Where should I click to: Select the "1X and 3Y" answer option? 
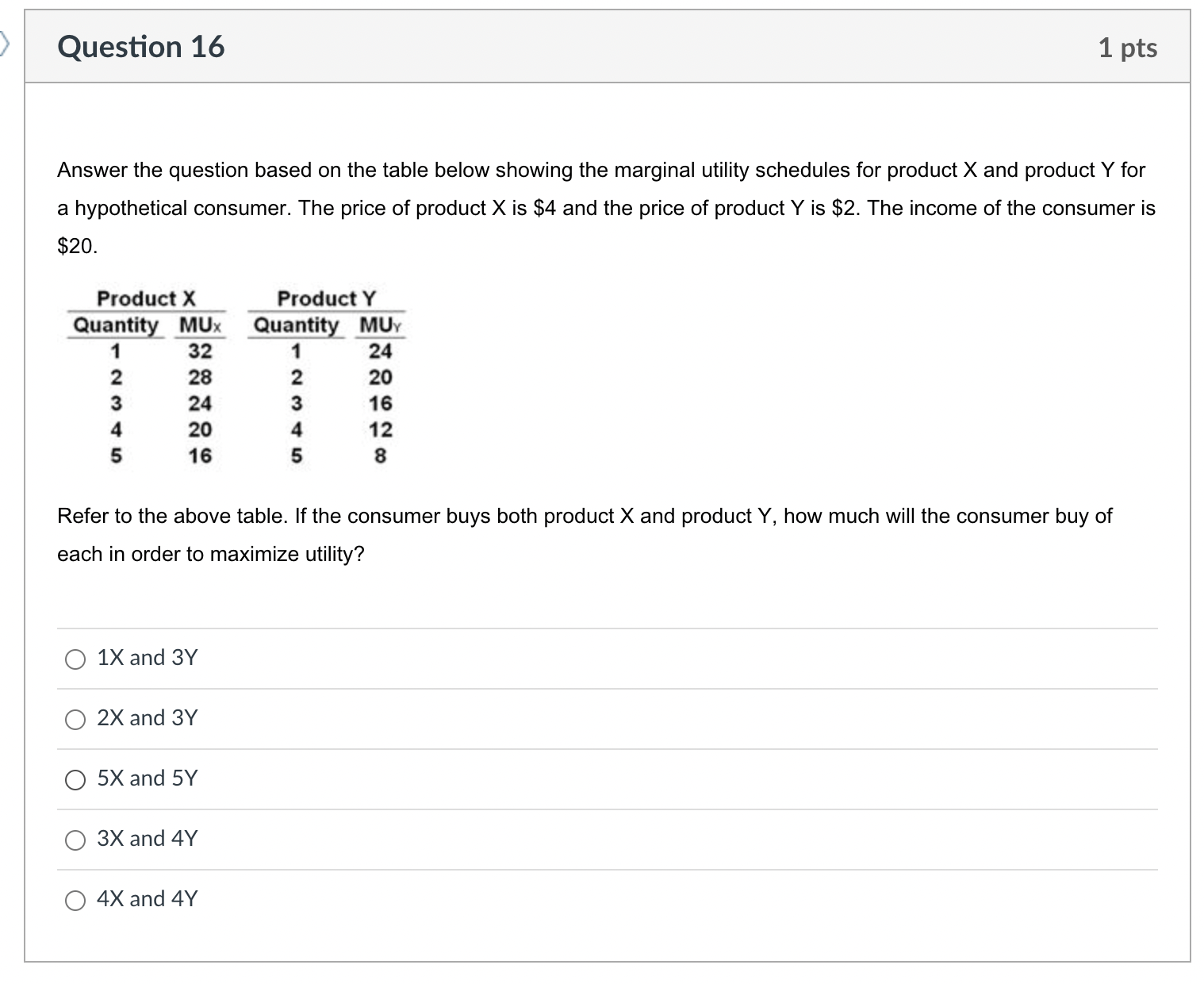pos(76,659)
